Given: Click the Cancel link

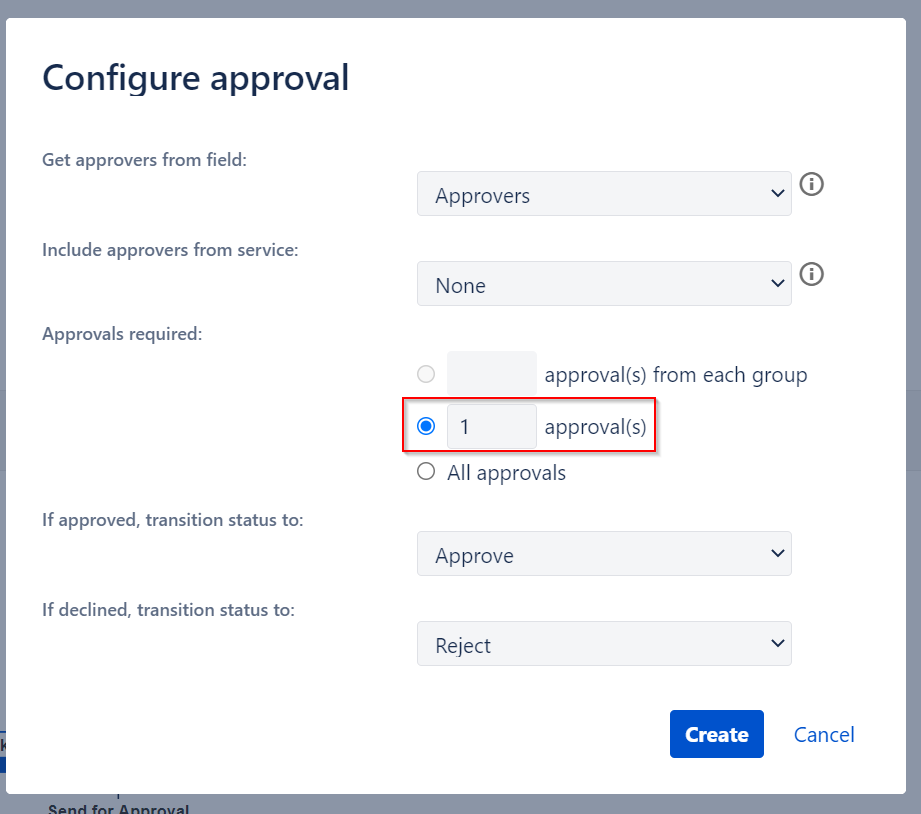Looking at the screenshot, I should (x=823, y=734).
